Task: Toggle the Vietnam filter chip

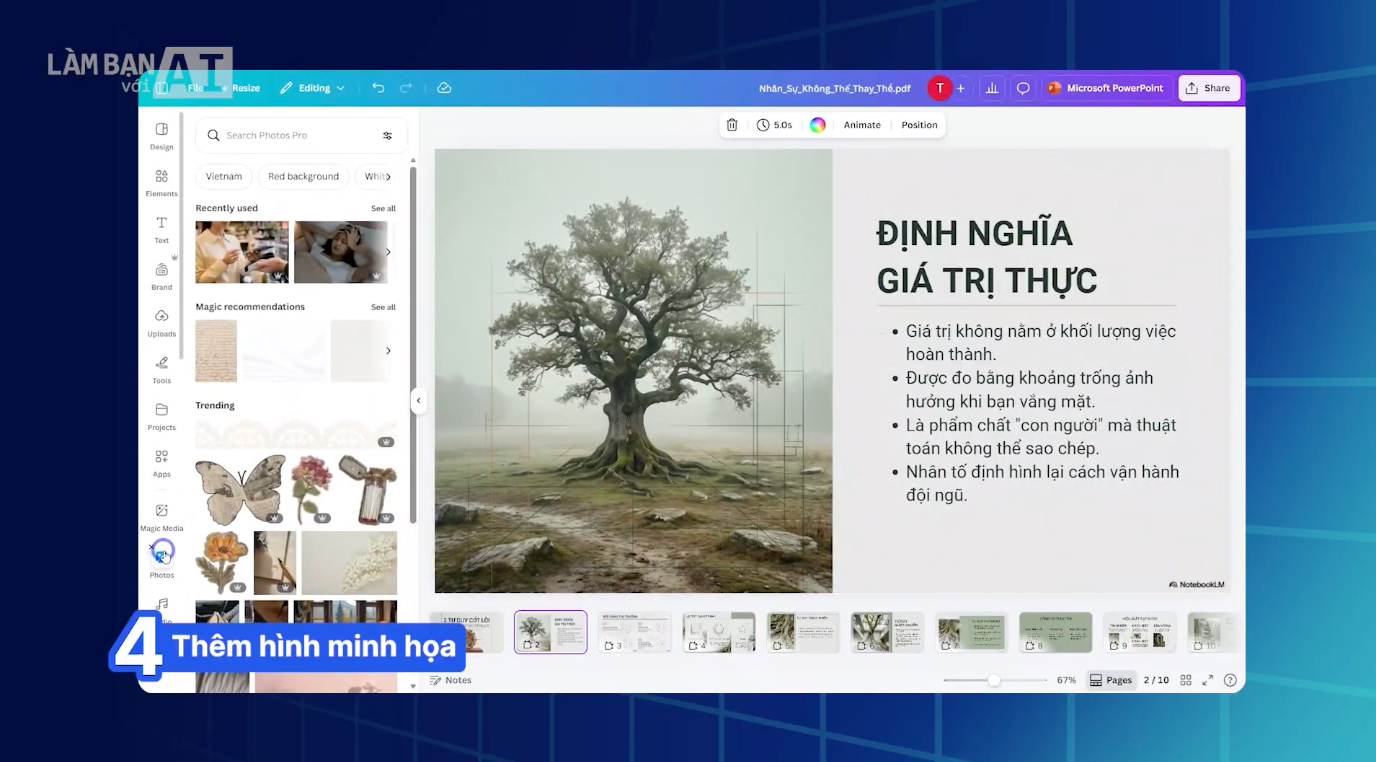Action: (x=223, y=176)
